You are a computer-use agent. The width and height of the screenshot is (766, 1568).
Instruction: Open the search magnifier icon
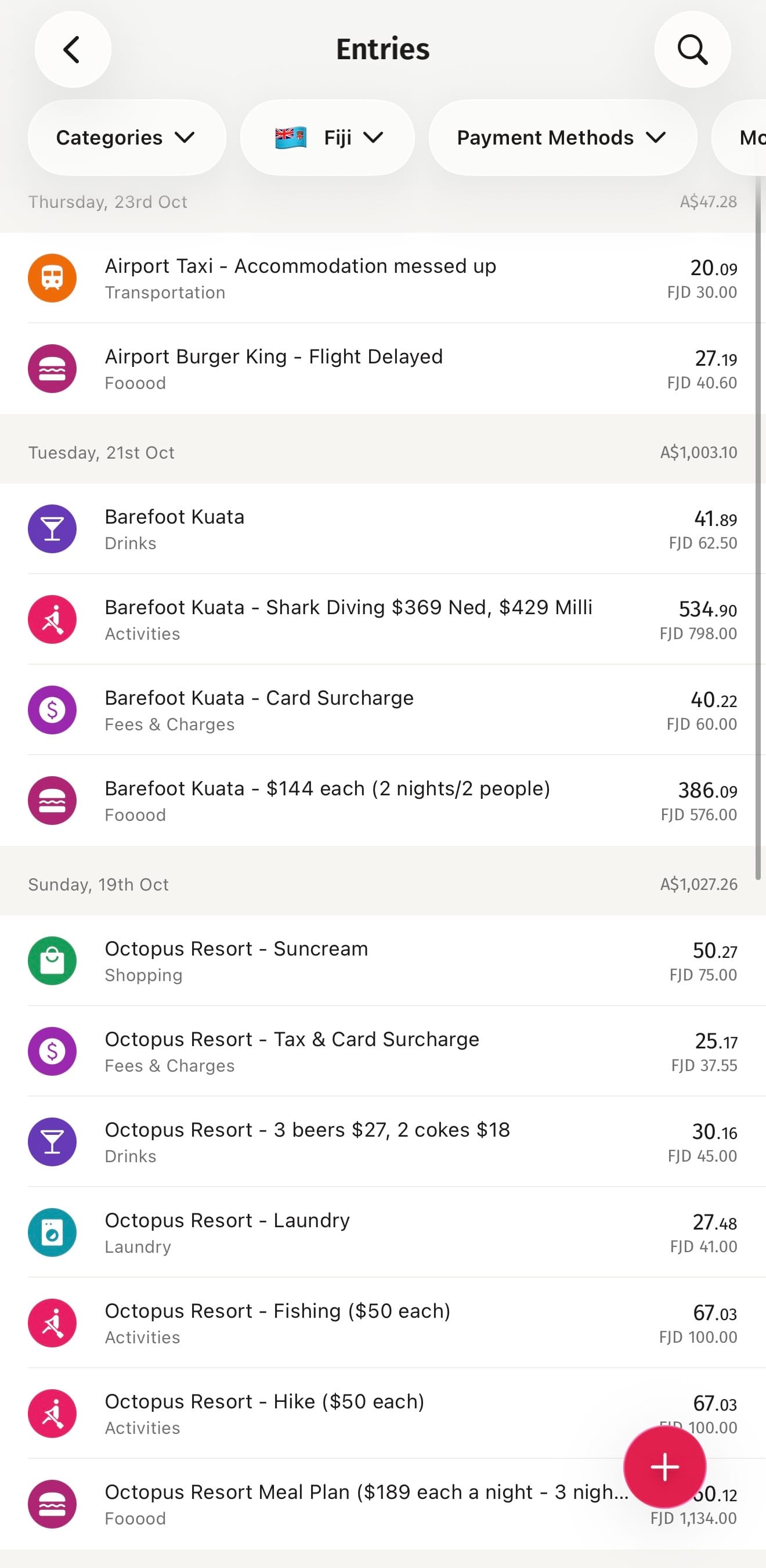[x=692, y=50]
